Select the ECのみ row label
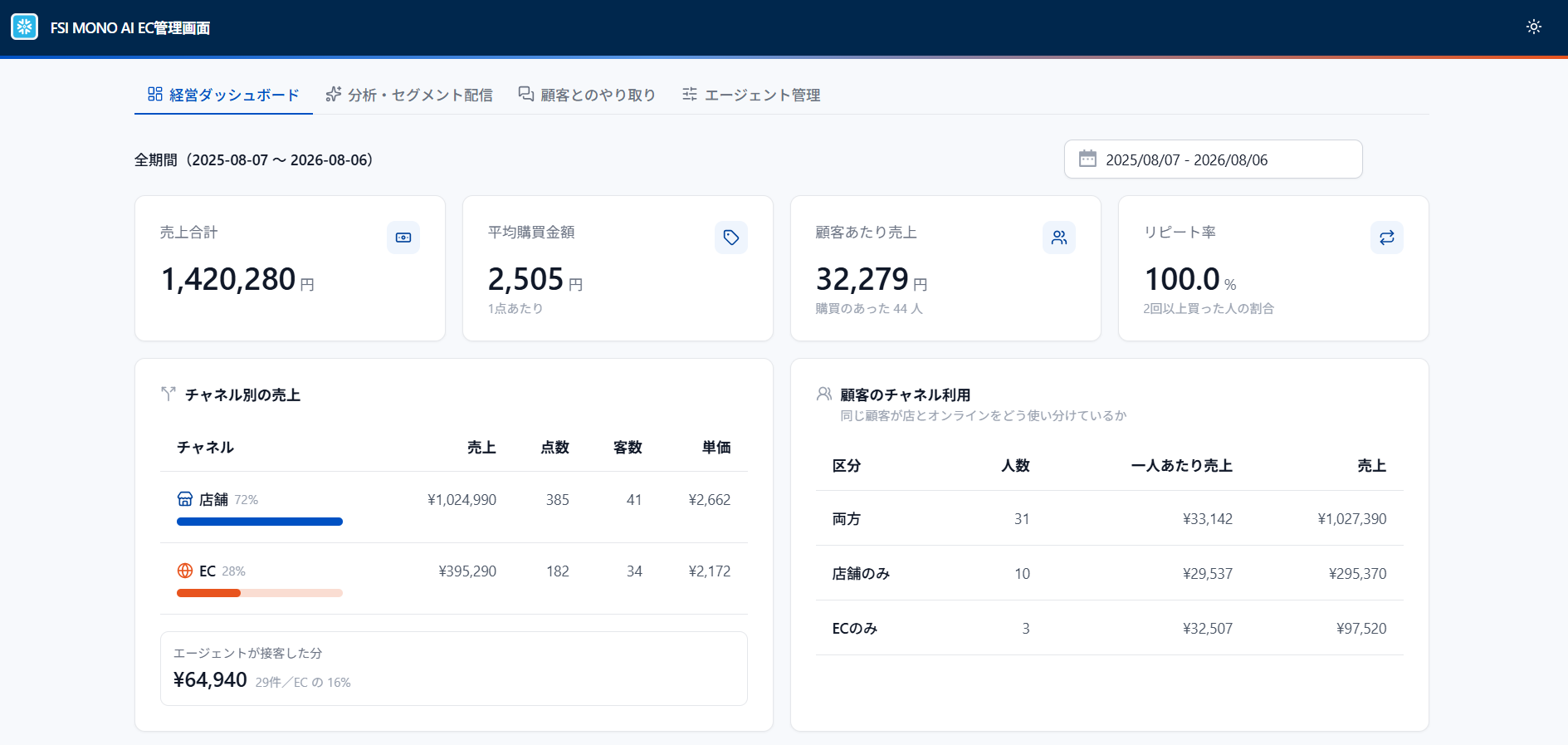1568x745 pixels. [x=855, y=628]
